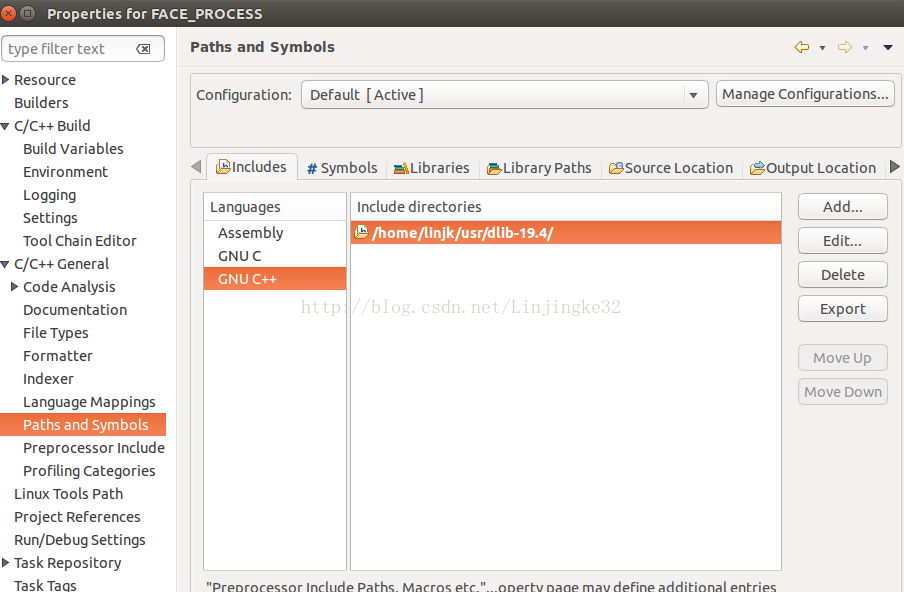
Task: Delete the selected include directory
Action: click(x=842, y=275)
